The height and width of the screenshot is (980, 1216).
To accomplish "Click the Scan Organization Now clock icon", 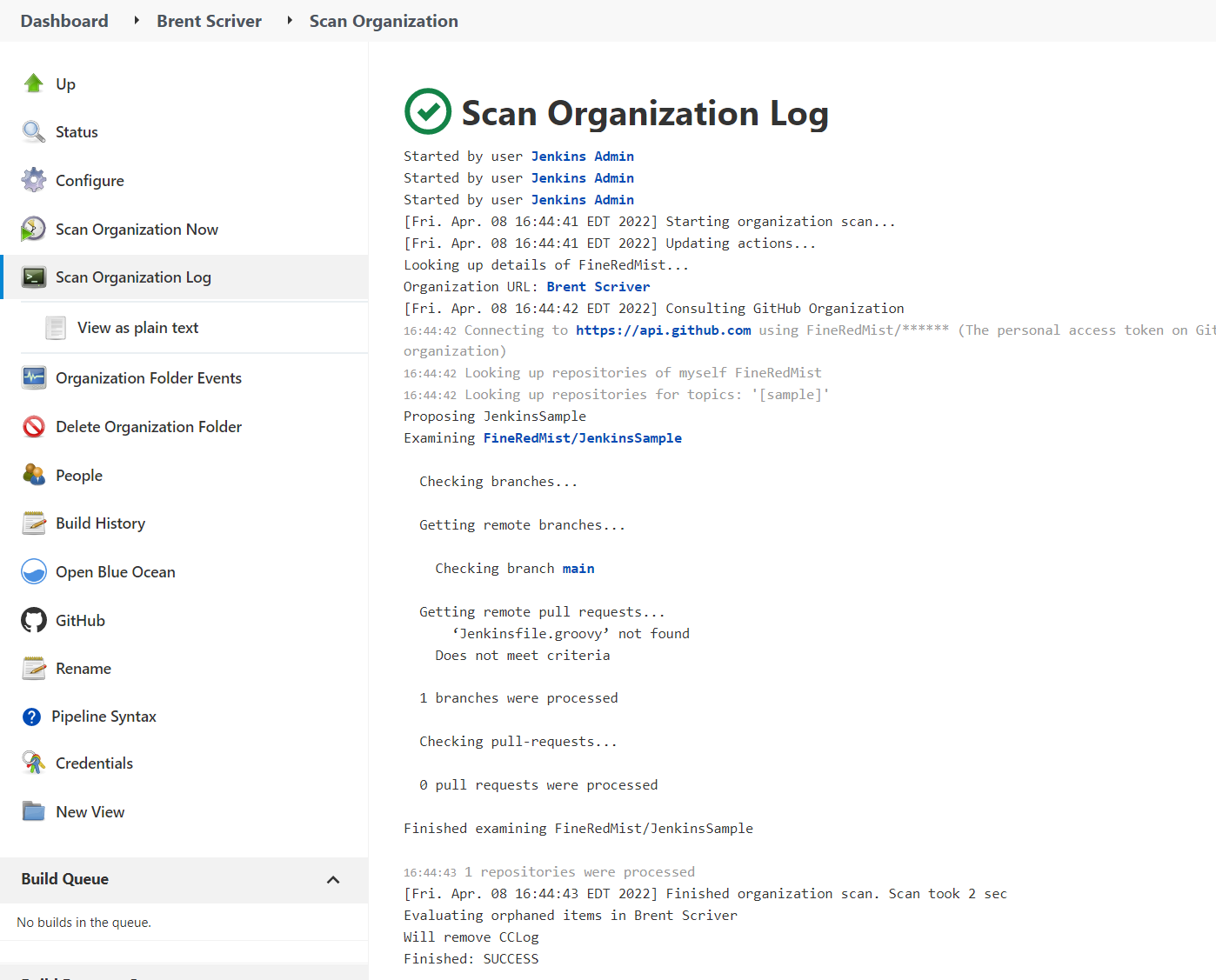I will click(33, 229).
